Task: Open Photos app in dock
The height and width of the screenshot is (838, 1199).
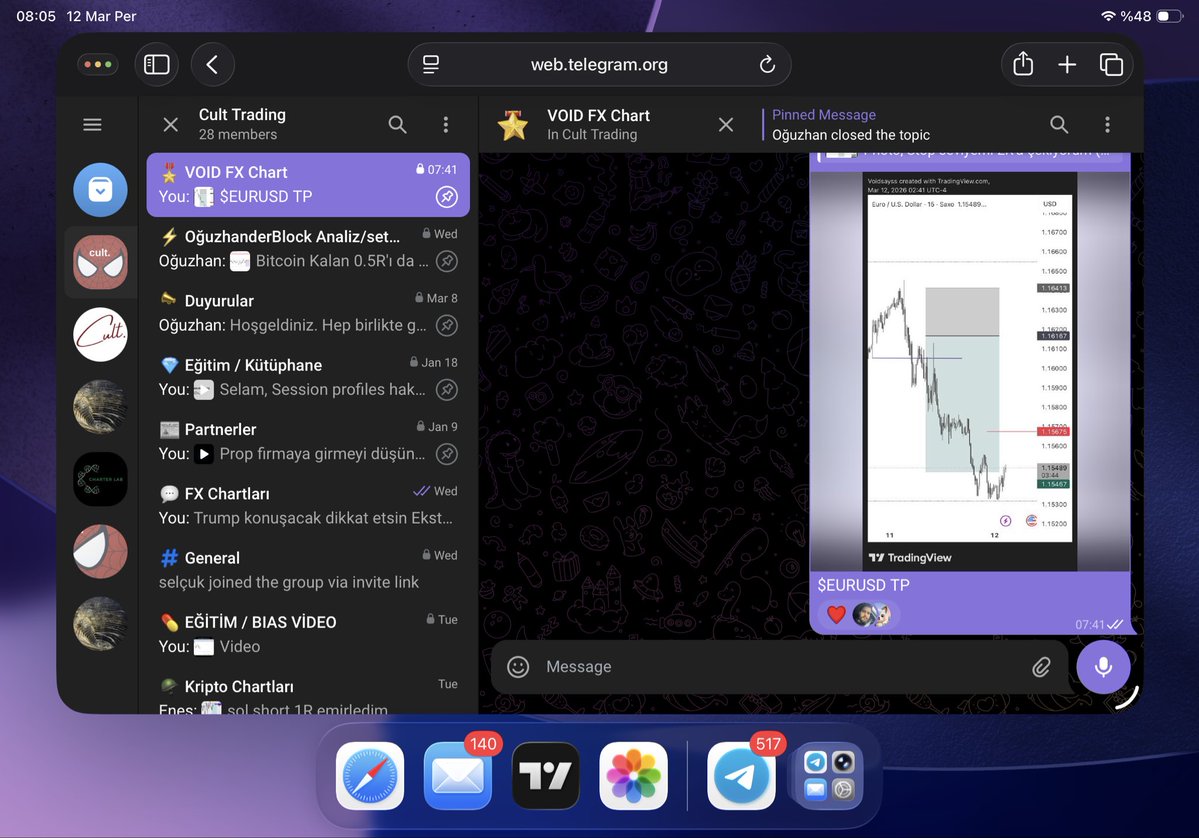Action: (633, 775)
